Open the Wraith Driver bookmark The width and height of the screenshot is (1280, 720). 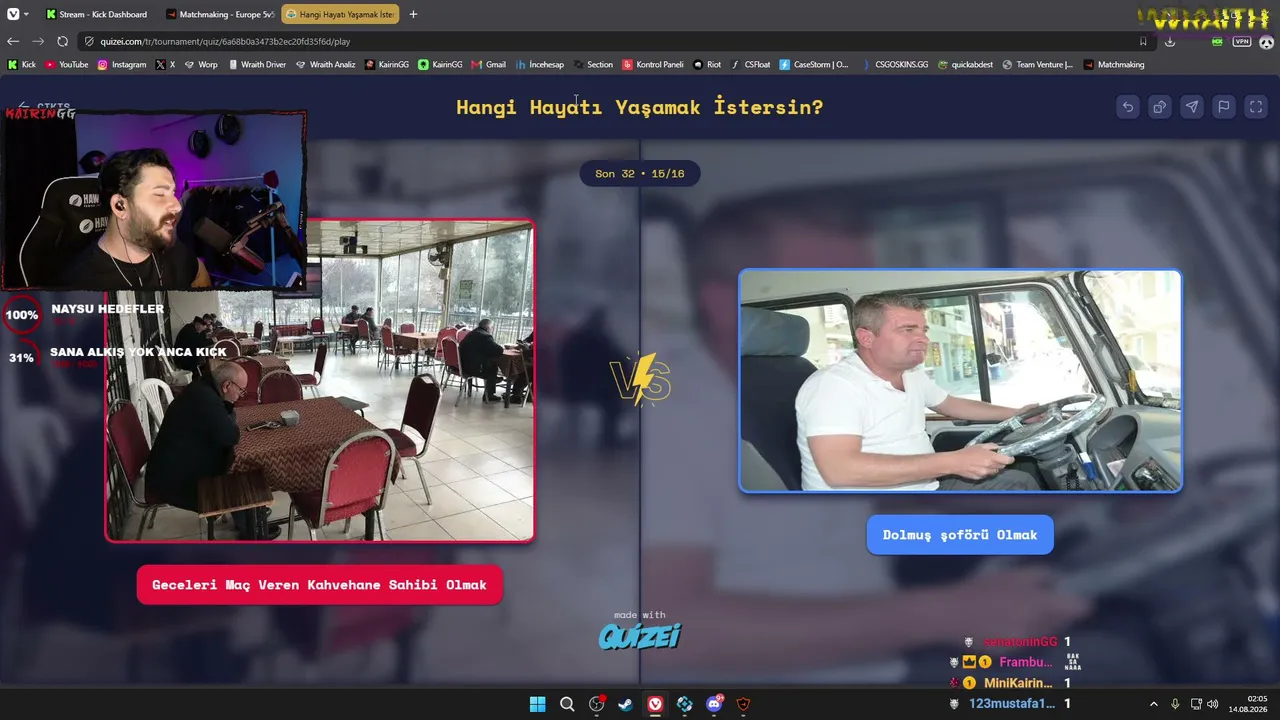tap(257, 65)
